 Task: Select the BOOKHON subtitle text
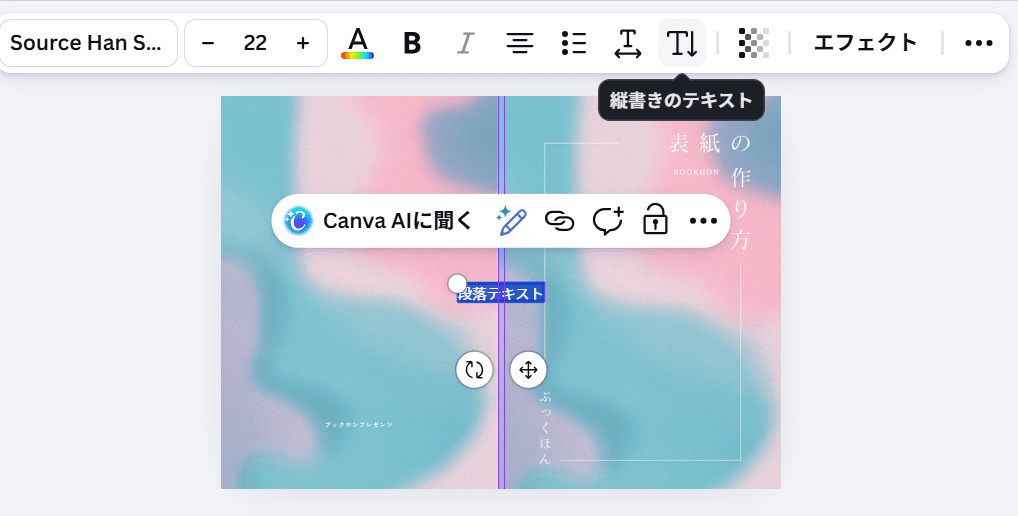point(696,172)
